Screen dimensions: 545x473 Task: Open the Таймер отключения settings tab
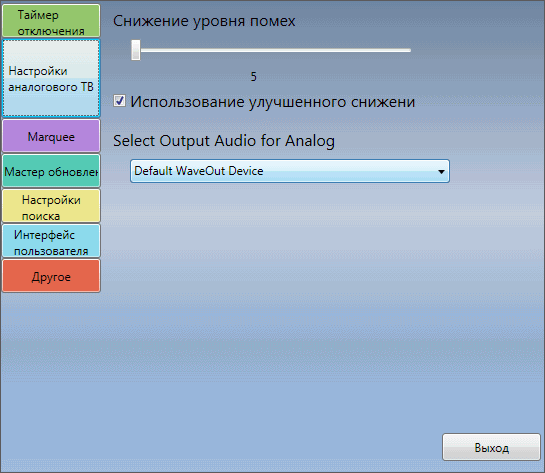pos(51,21)
